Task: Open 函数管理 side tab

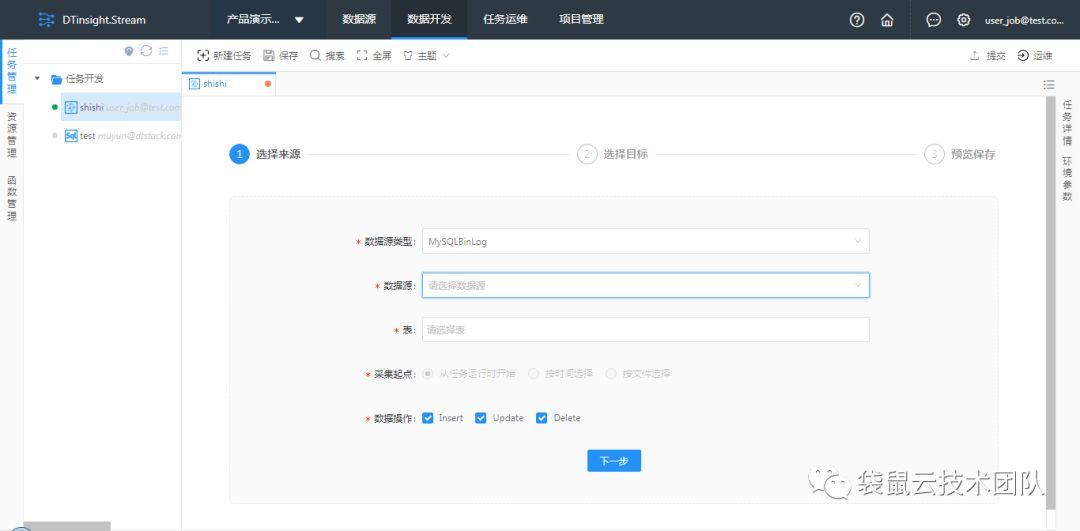Action: pos(12,198)
